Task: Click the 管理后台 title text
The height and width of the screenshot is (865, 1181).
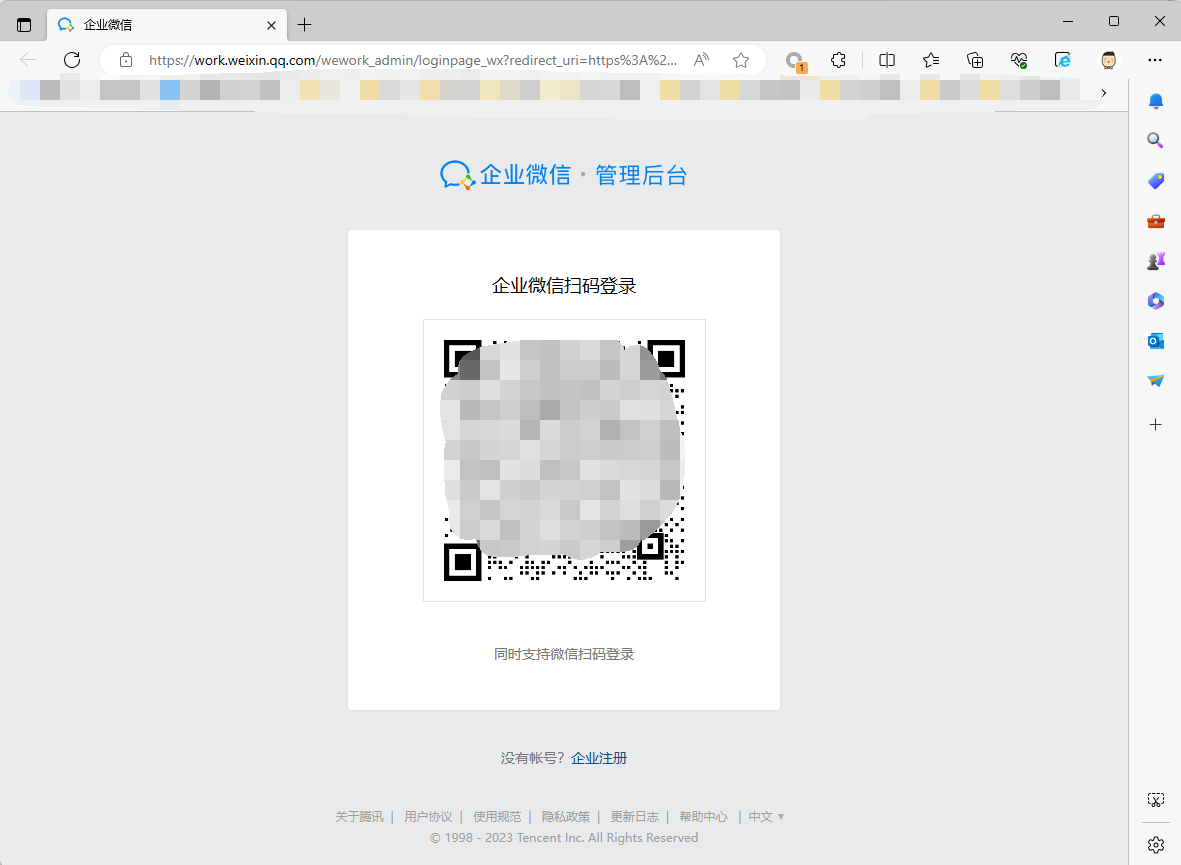Action: (x=641, y=175)
